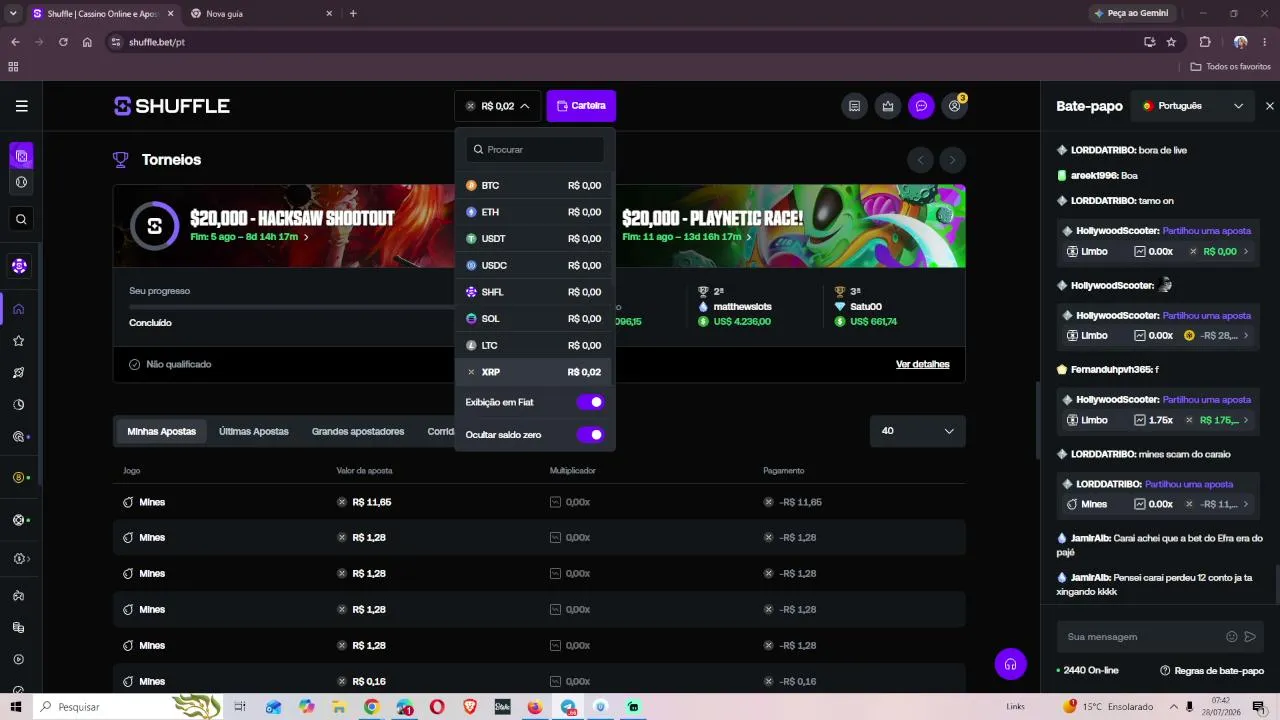Select USDC in the currency list
Viewport: 1280px width, 720px height.
(534, 266)
